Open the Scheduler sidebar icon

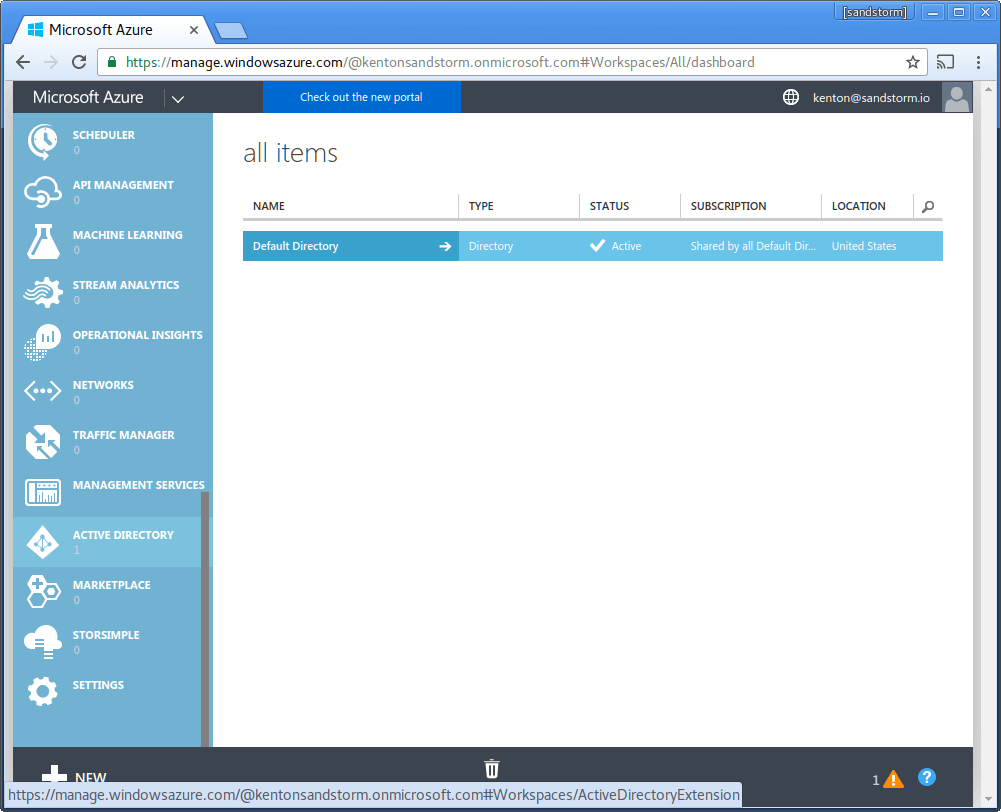pos(43,142)
